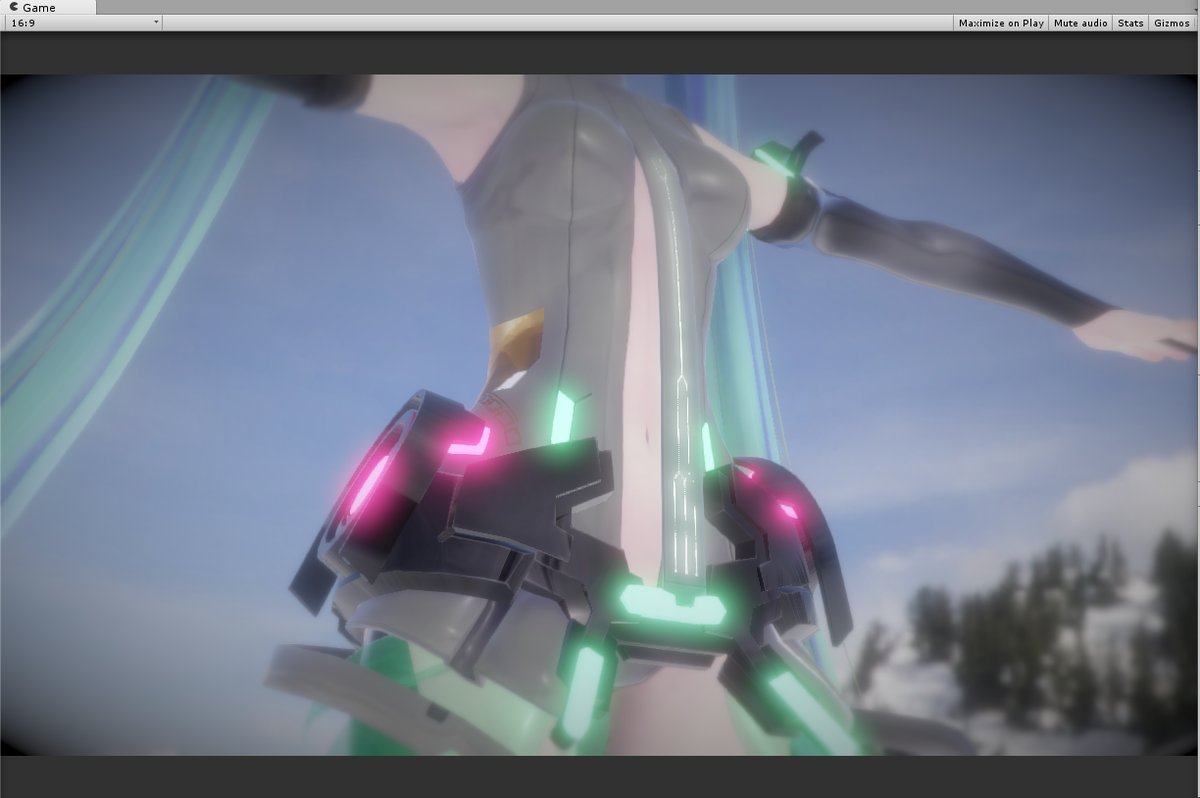The width and height of the screenshot is (1200, 798).
Task: Toggle the Mute audio button
Action: [1081, 23]
